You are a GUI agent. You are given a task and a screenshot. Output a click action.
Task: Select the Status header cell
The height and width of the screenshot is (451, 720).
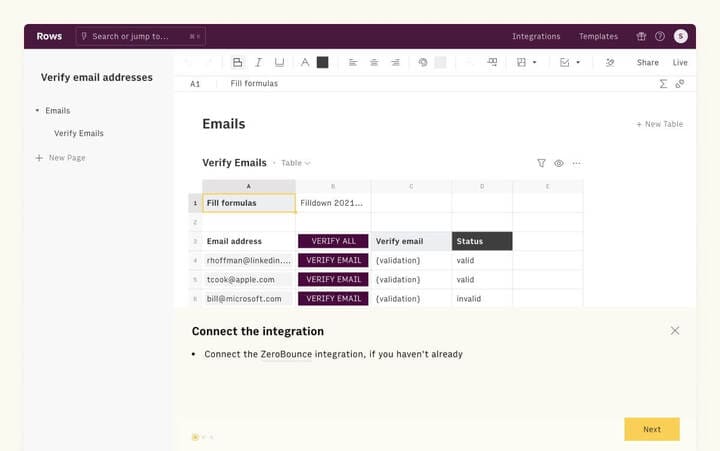pos(482,241)
